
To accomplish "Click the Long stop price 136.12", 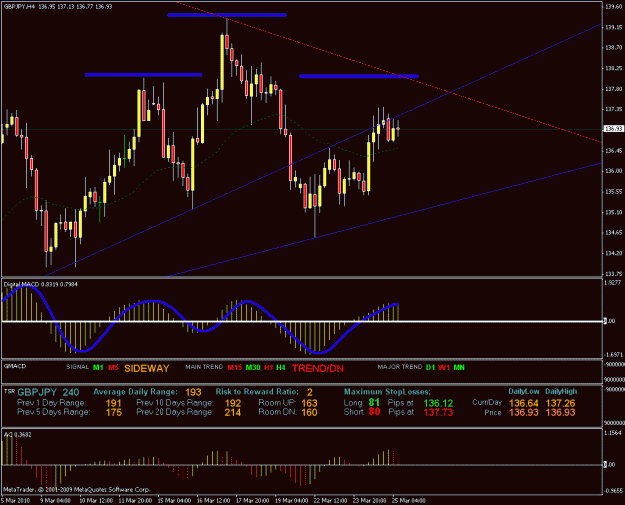I will (x=438, y=403).
